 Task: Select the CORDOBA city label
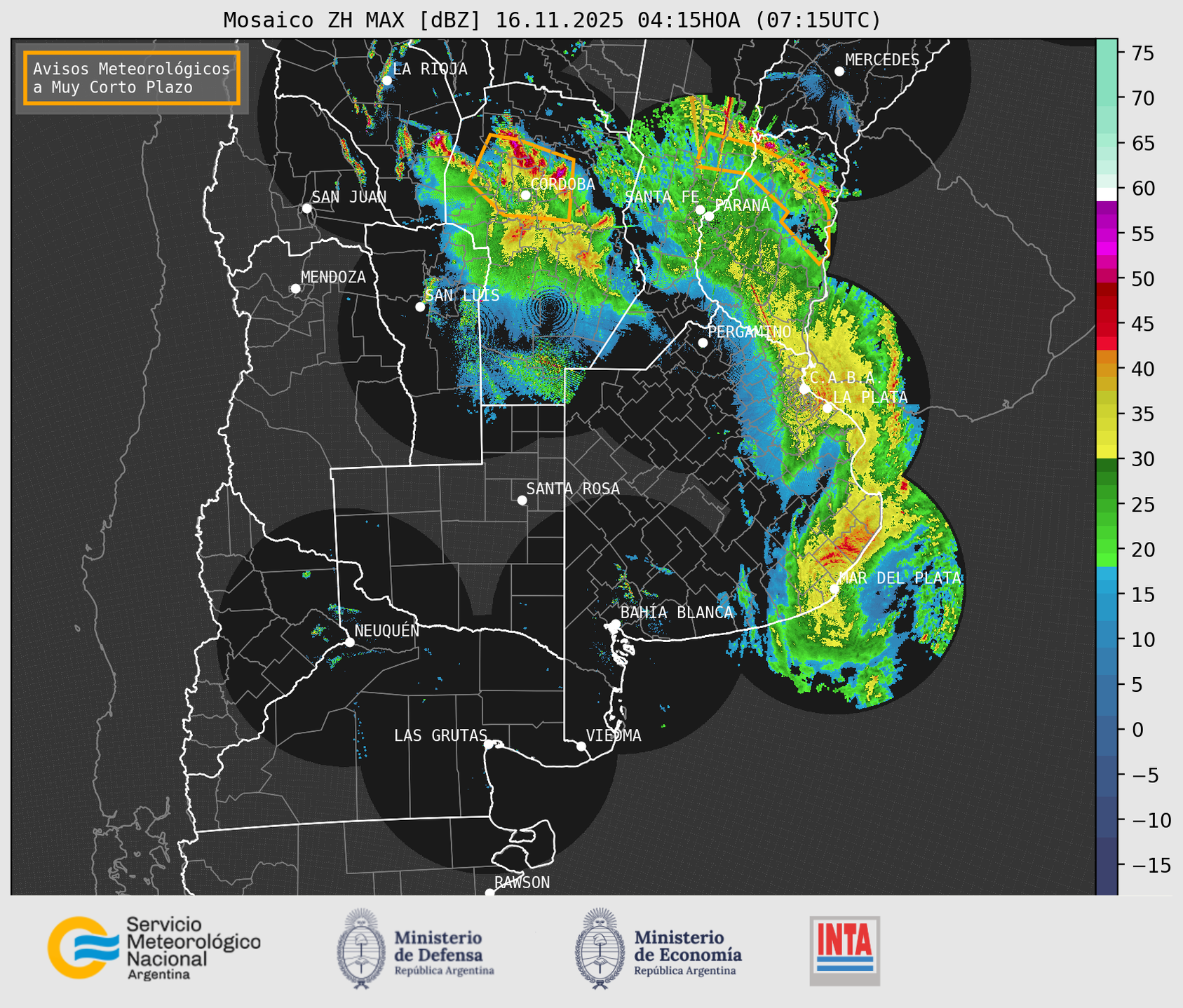562,184
